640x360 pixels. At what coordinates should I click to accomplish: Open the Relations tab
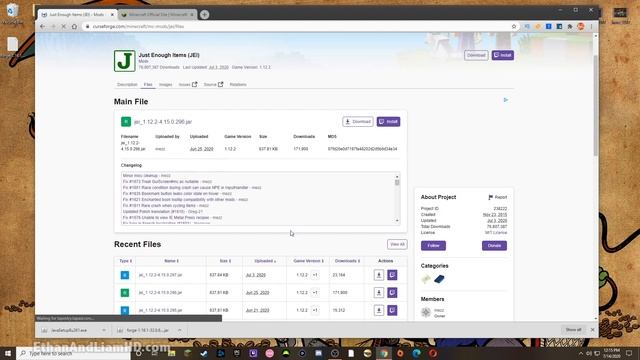[x=238, y=84]
